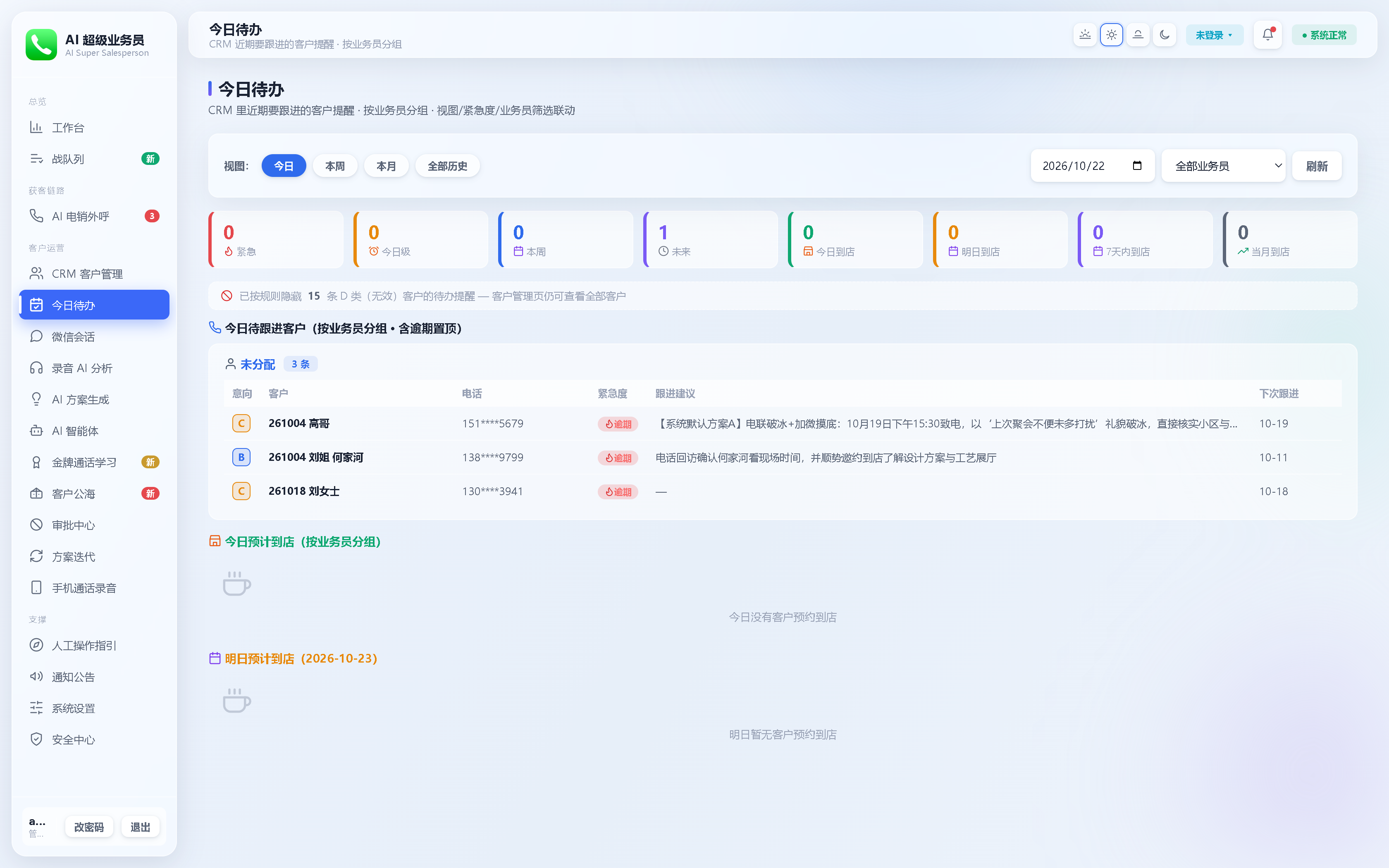Click the 刷新 button
This screenshot has height=868, width=1389.
(x=1317, y=166)
